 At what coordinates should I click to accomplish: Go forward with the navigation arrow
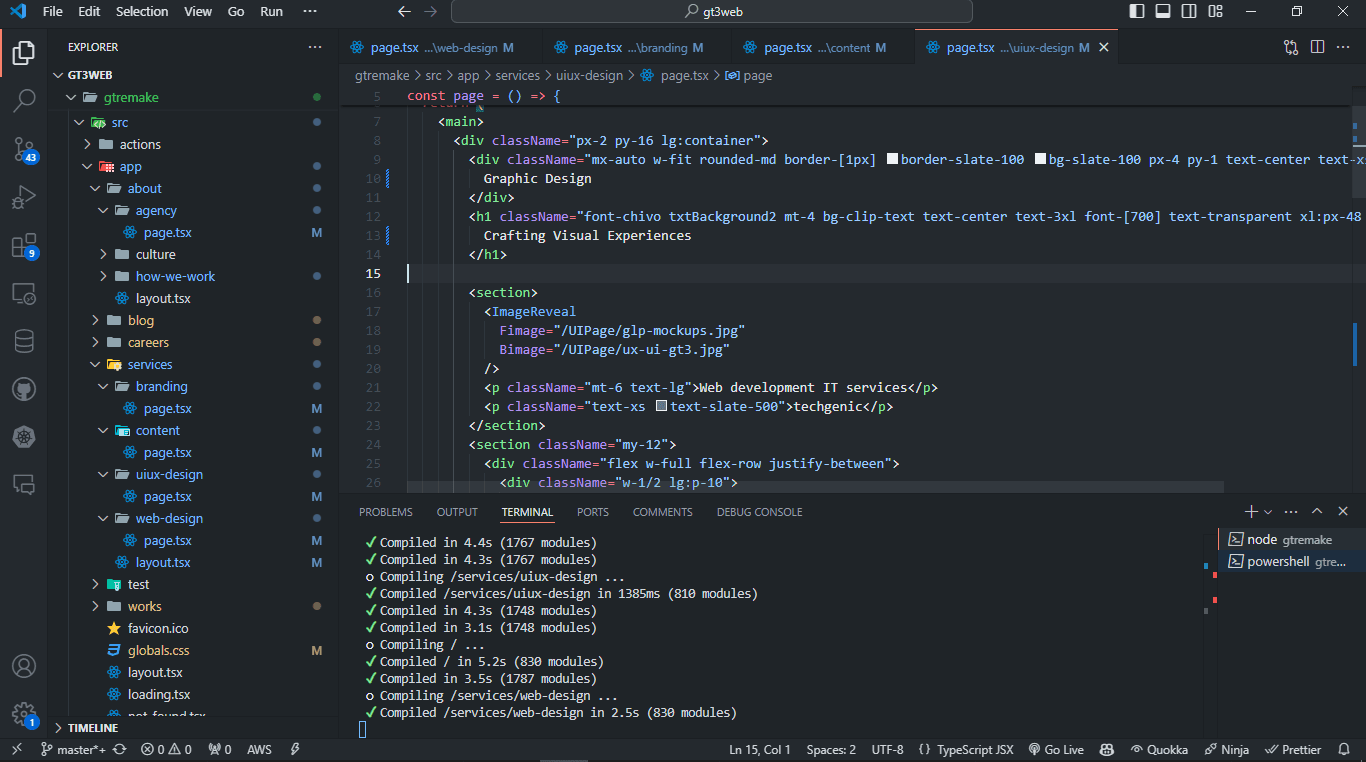(431, 12)
